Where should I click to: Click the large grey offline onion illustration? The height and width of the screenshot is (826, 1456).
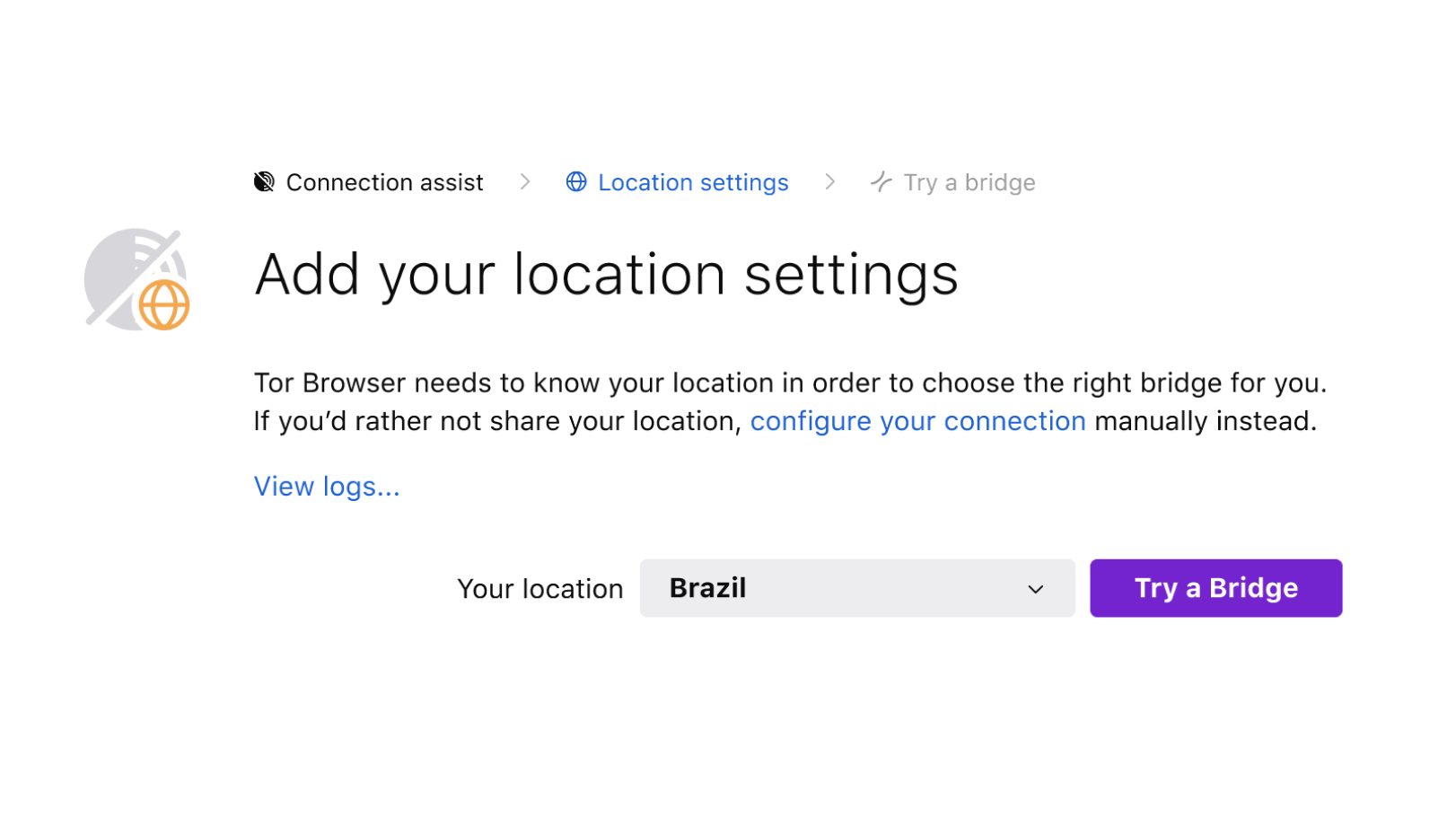tap(136, 279)
